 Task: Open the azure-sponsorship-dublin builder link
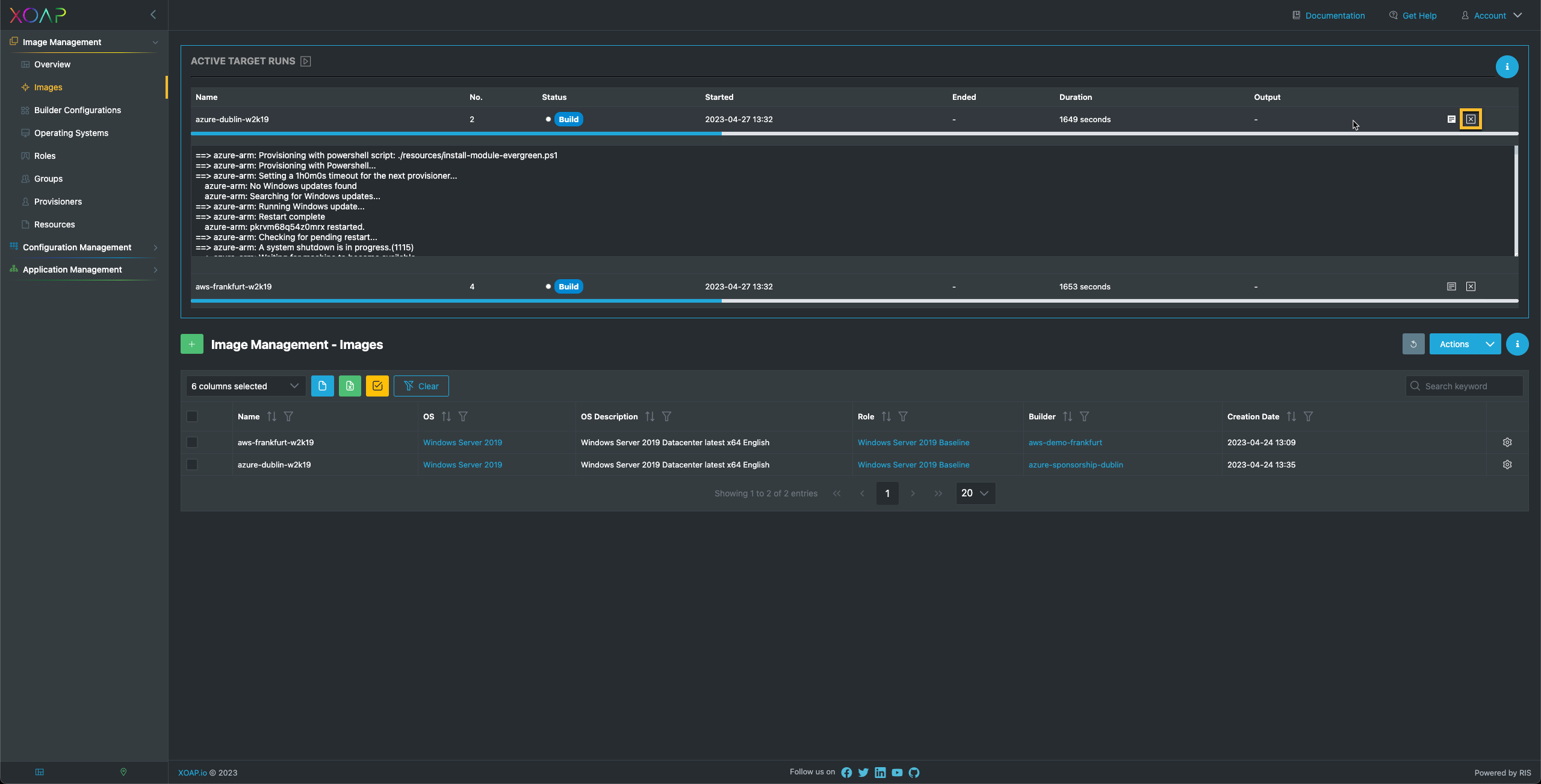point(1076,465)
